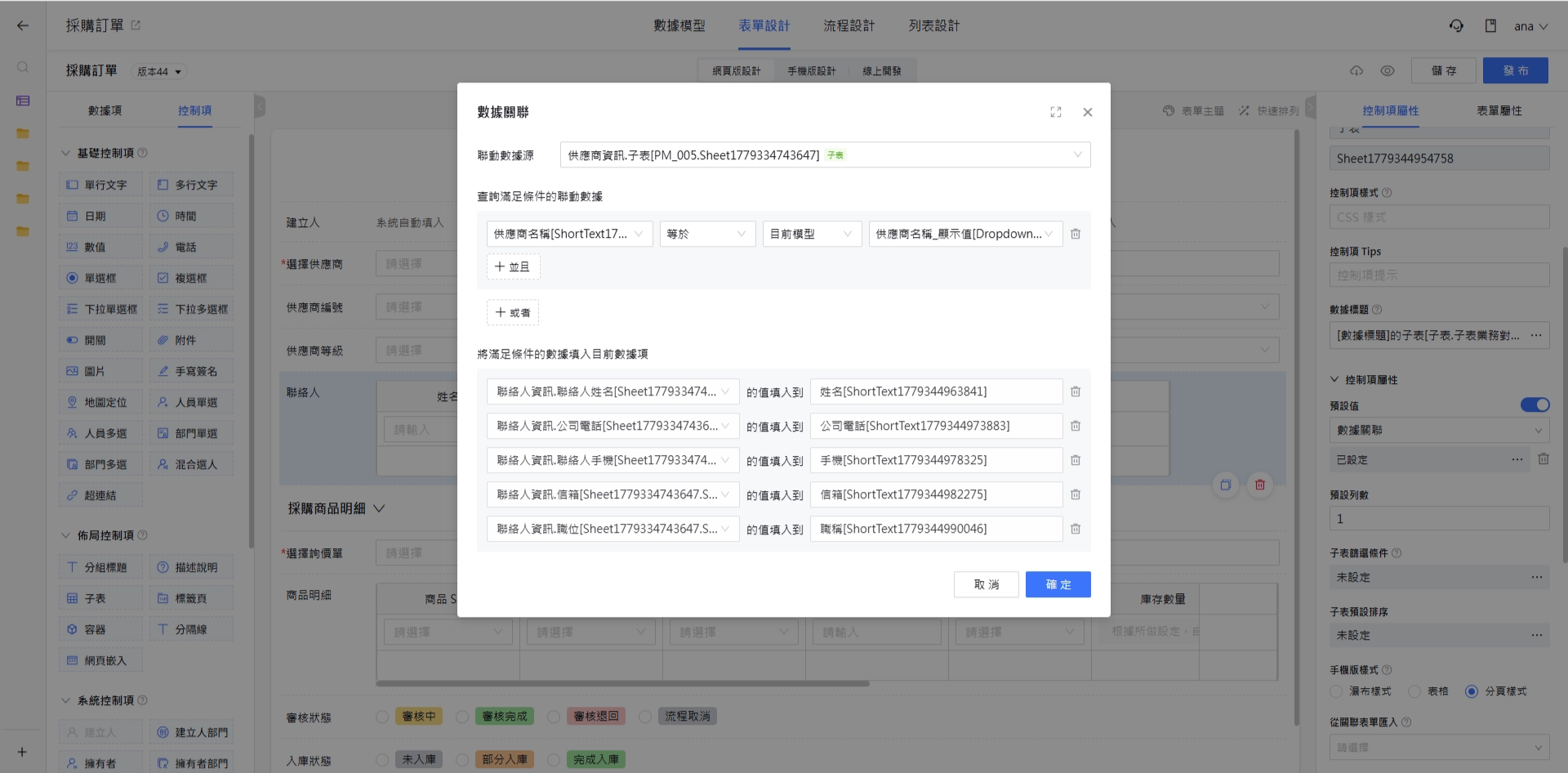The image size is (1568, 773).
Task: Select 表格 radio option
Action: click(1414, 691)
